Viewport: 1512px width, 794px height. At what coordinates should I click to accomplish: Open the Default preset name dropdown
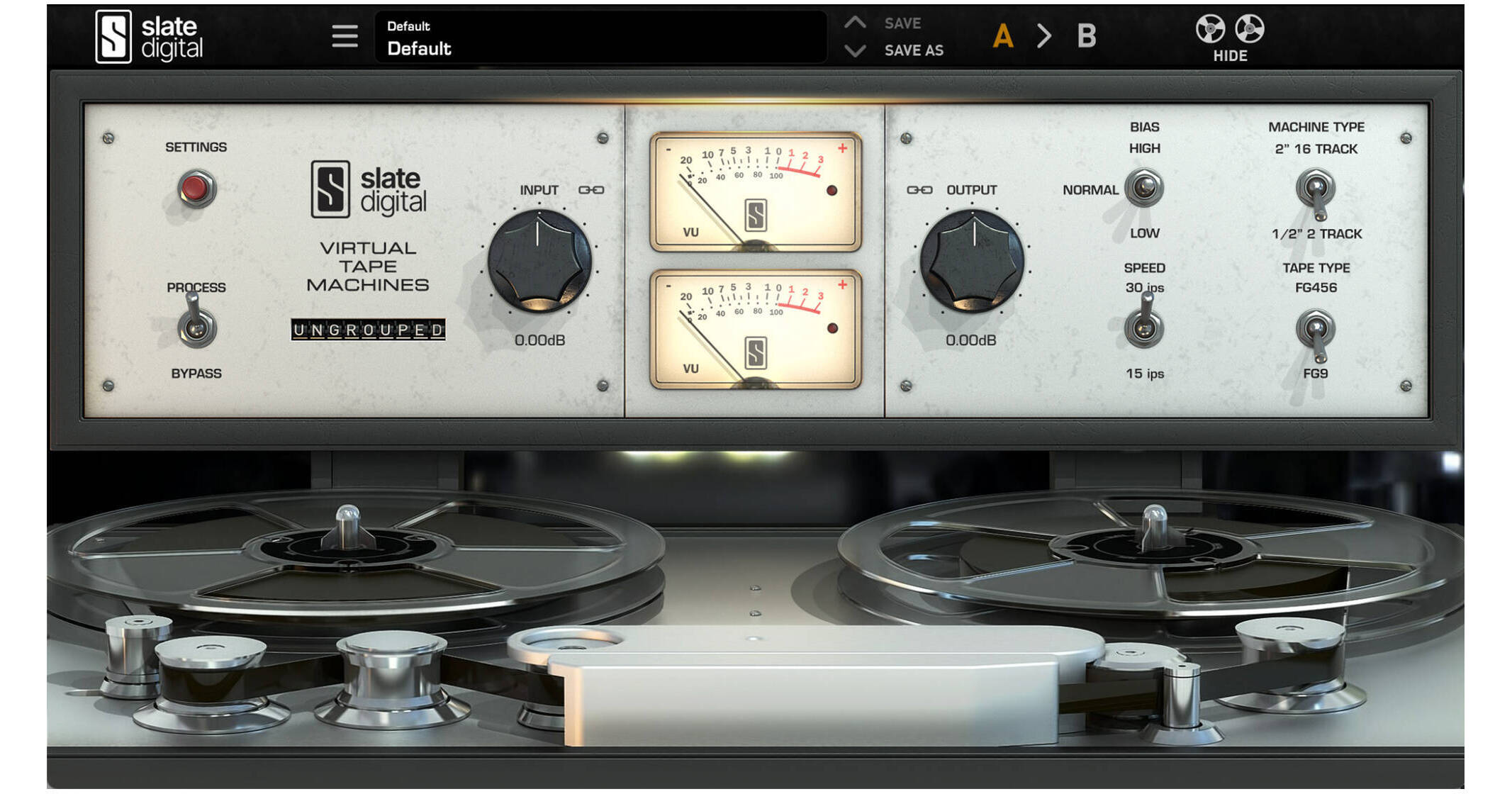click(x=600, y=38)
